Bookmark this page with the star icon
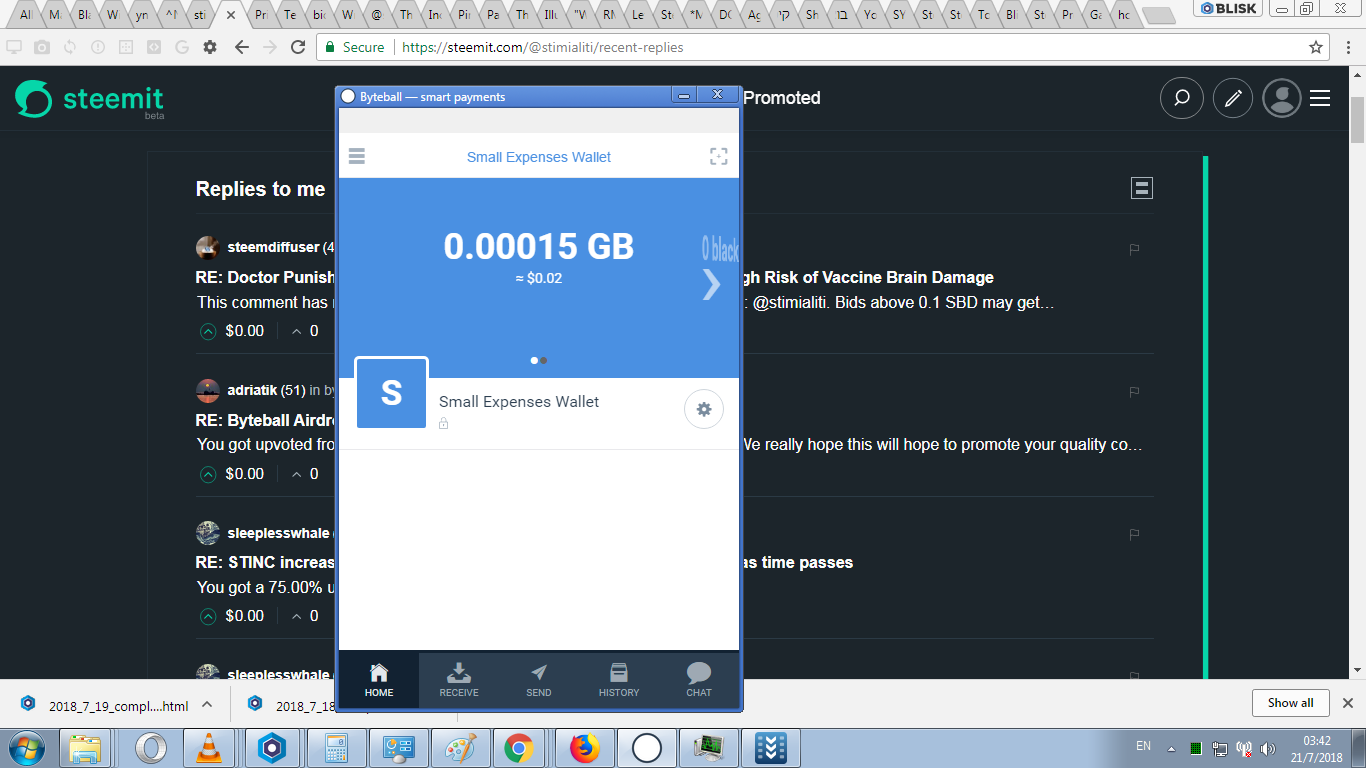The image size is (1366, 768). pyautogui.click(x=1316, y=47)
